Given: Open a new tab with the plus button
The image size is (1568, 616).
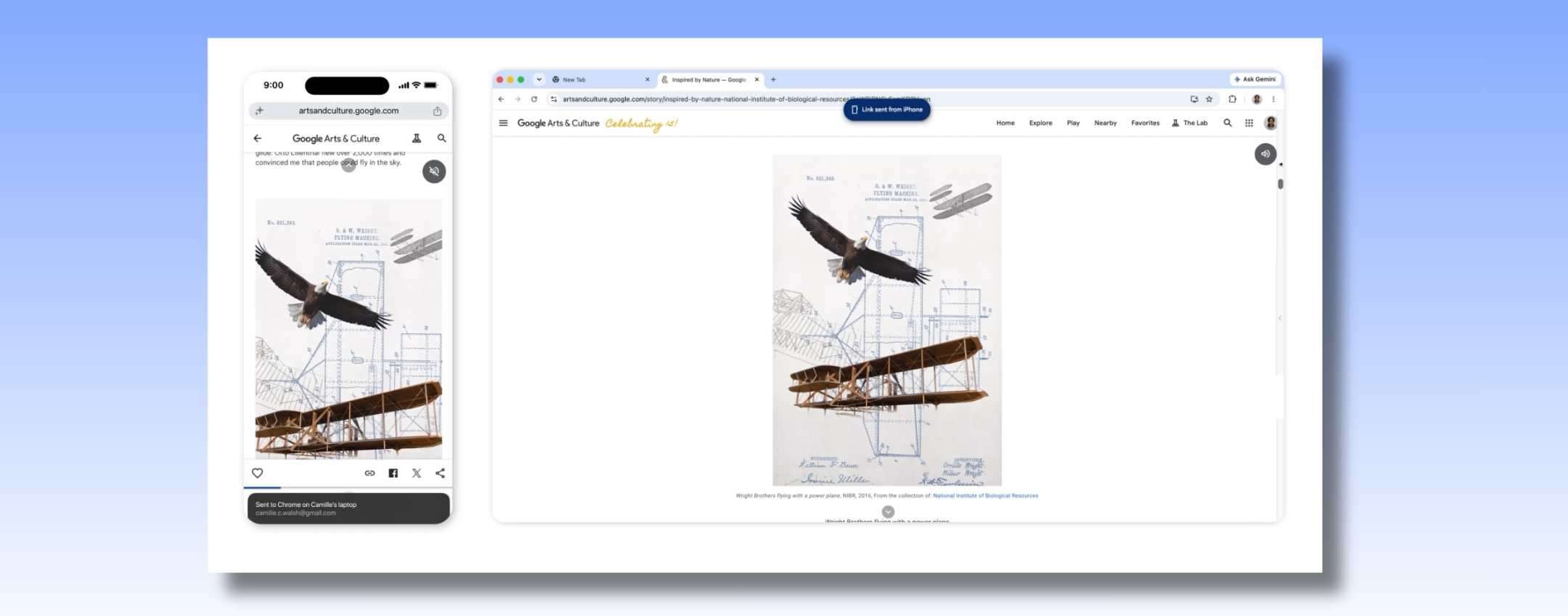Looking at the screenshot, I should point(773,80).
